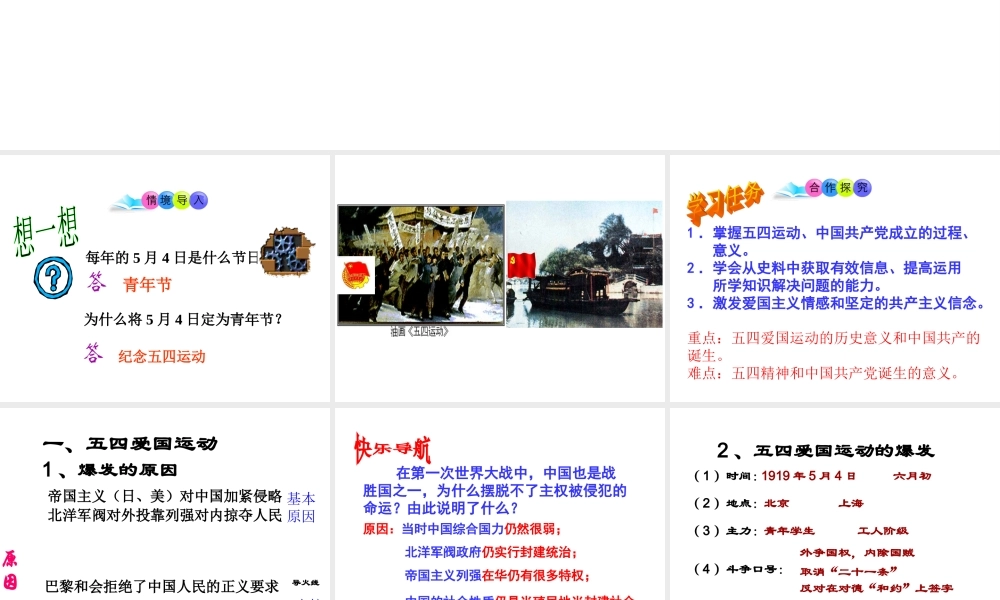The height and width of the screenshot is (600, 1000).
Task: Click the question 每年的5月4日是什么节日
Action: [173, 258]
